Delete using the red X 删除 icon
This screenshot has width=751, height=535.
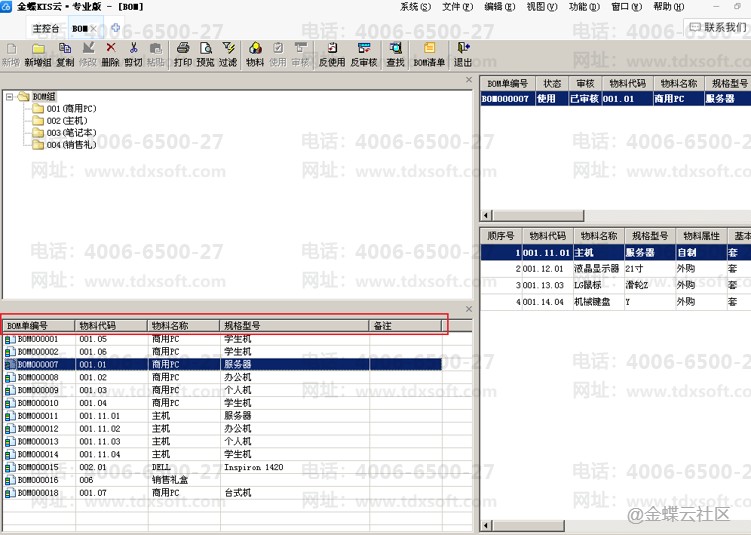111,54
